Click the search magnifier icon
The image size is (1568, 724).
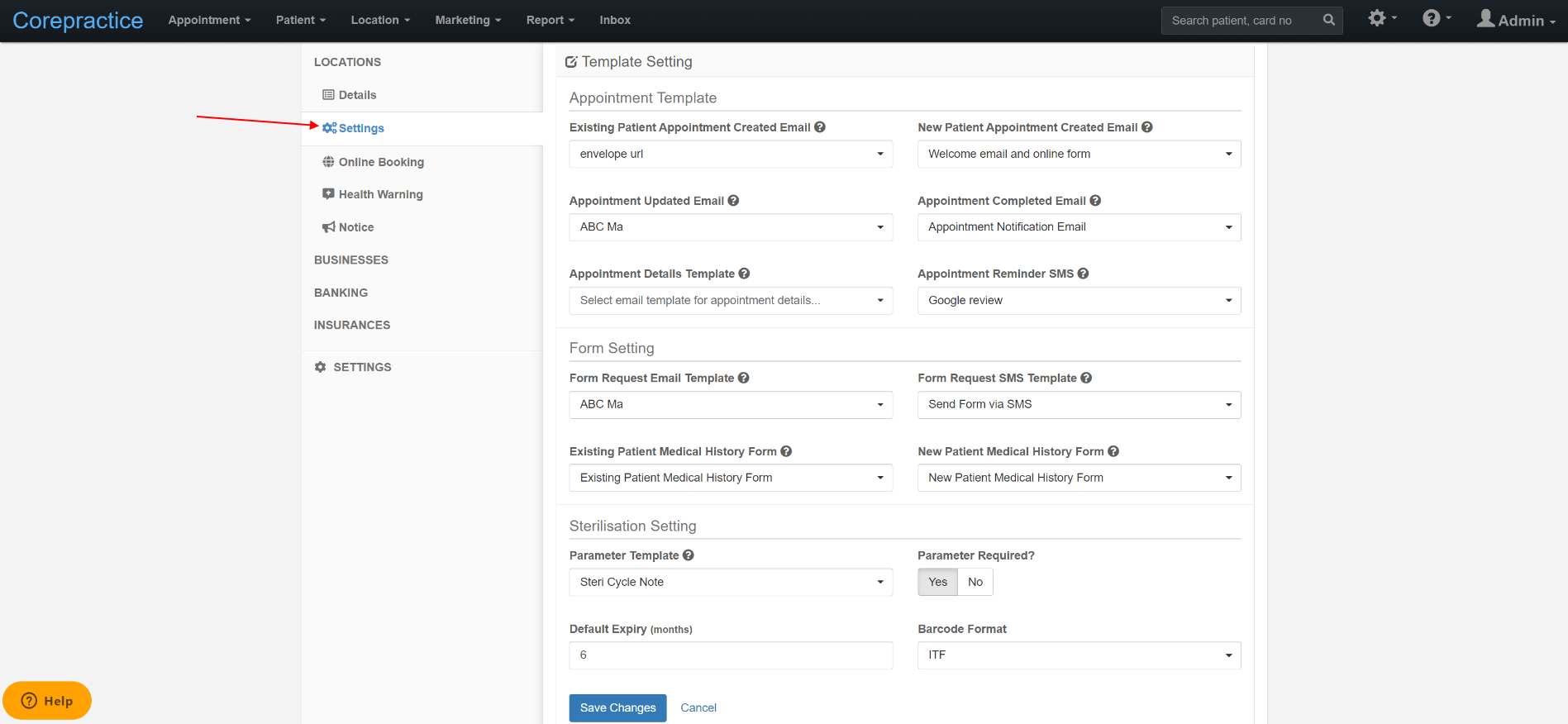pos(1328,20)
